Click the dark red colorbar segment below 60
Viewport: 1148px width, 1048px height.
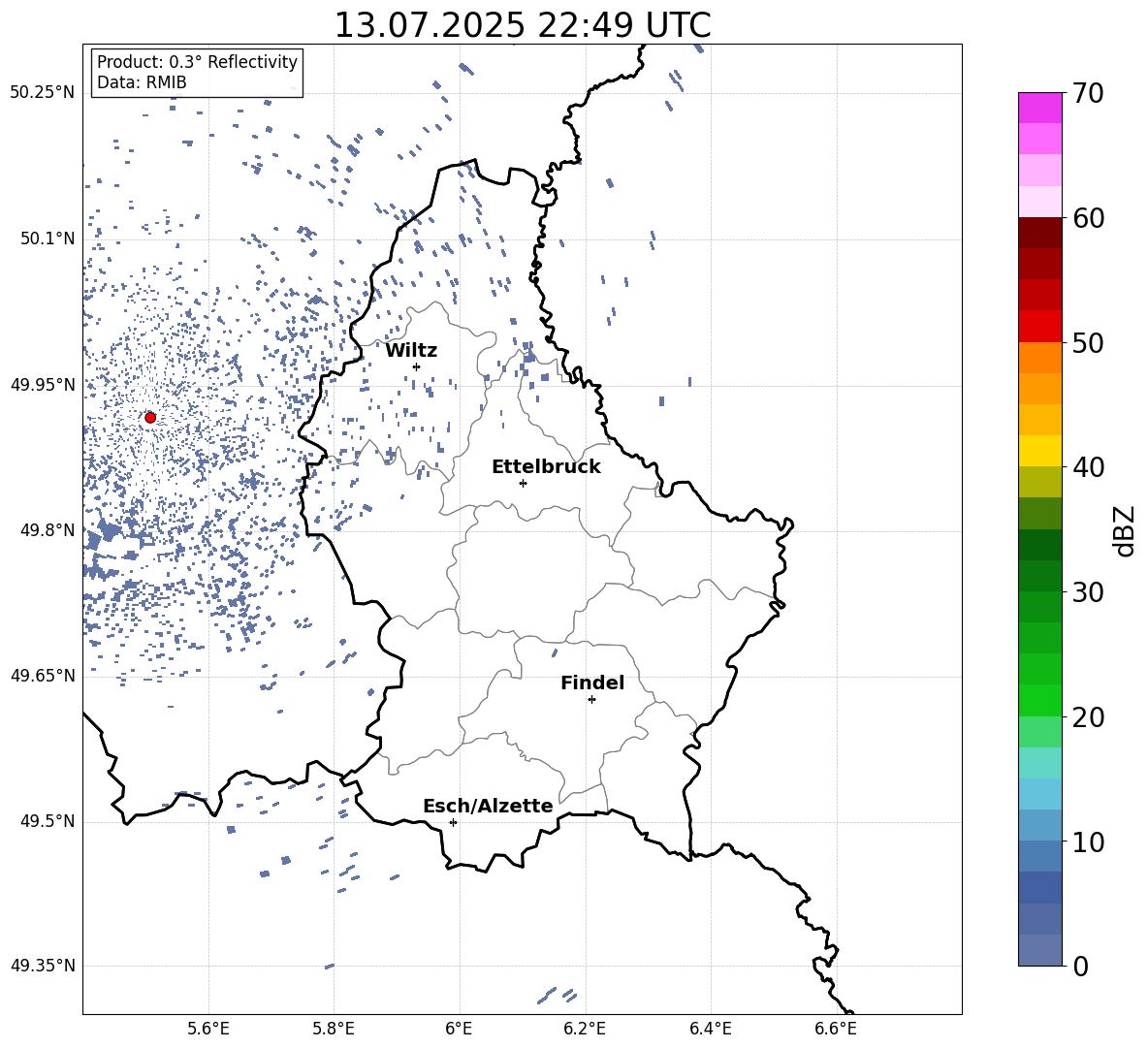(x=1039, y=233)
